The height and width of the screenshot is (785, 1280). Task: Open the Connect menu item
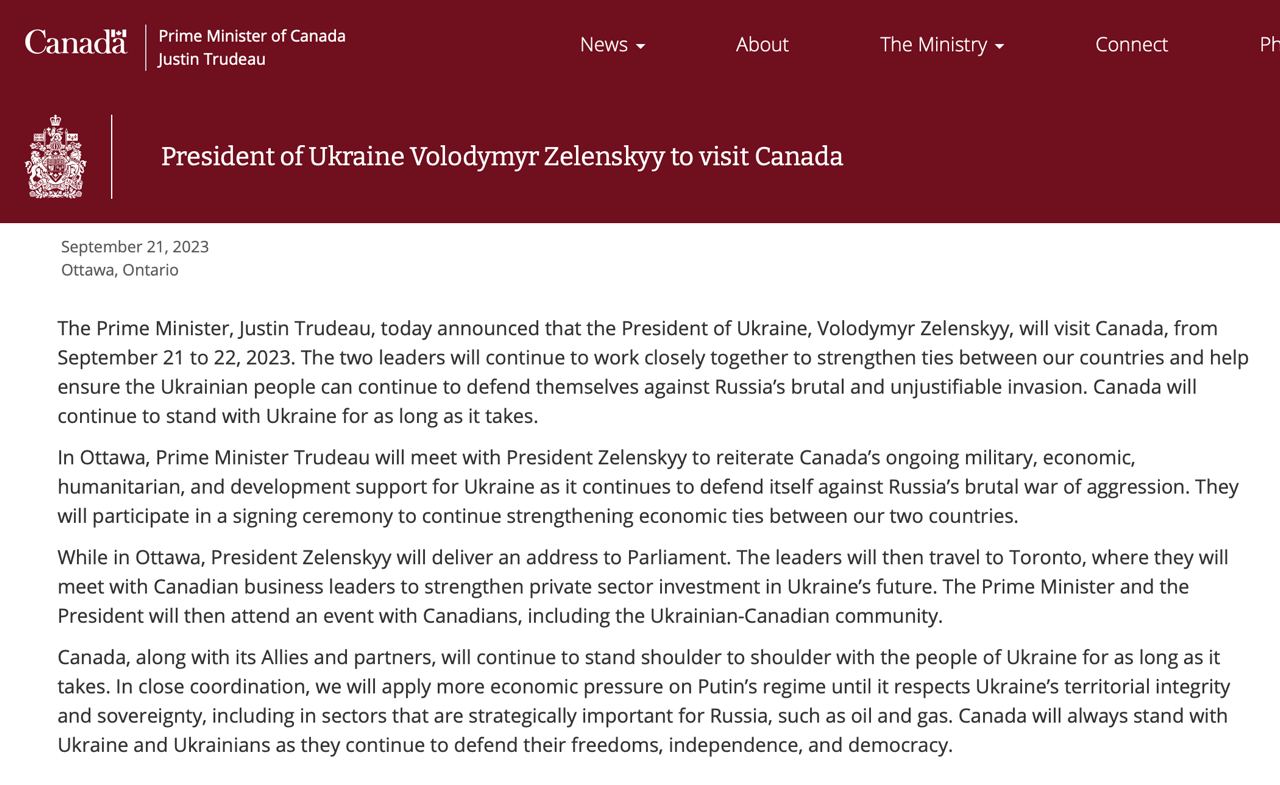1131,44
